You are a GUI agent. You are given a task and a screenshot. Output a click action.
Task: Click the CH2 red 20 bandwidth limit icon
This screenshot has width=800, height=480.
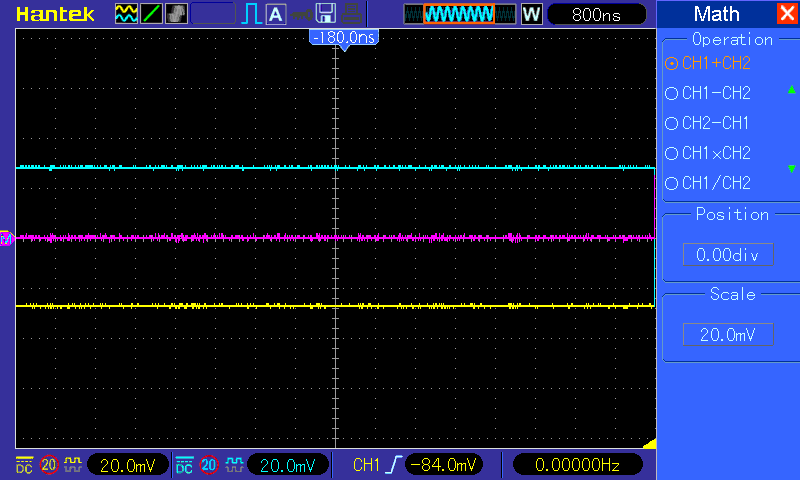[x=209, y=465]
